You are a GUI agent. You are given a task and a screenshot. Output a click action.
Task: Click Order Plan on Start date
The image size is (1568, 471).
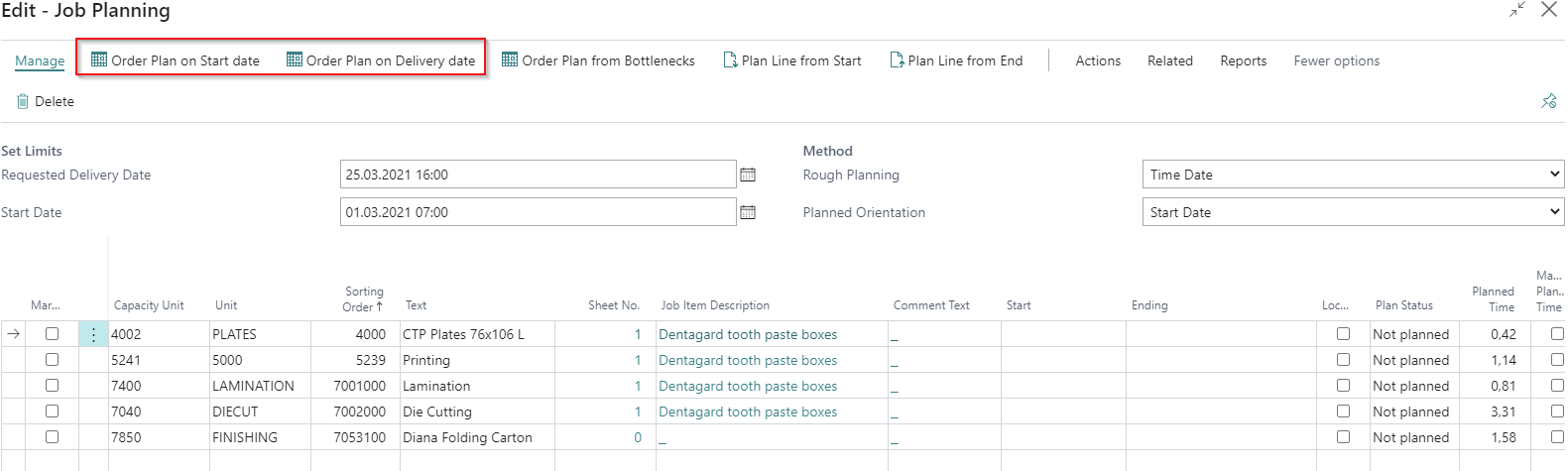tap(176, 60)
